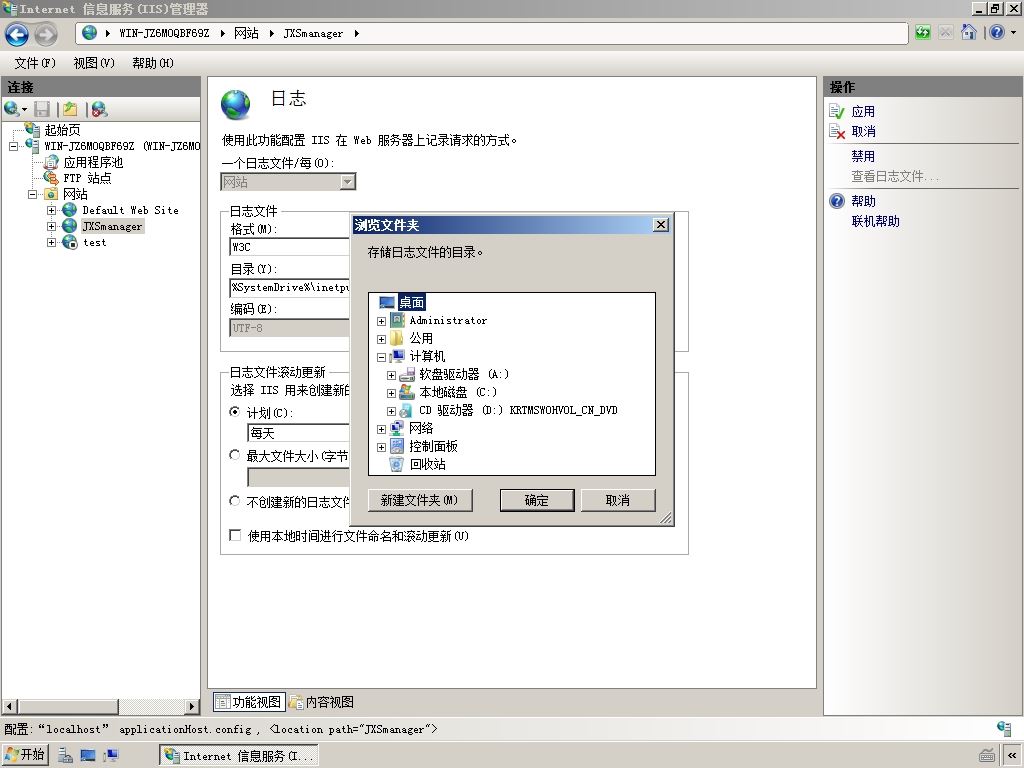Select the 公用 folder in the dialog
The width and height of the screenshot is (1024, 768).
pos(421,338)
